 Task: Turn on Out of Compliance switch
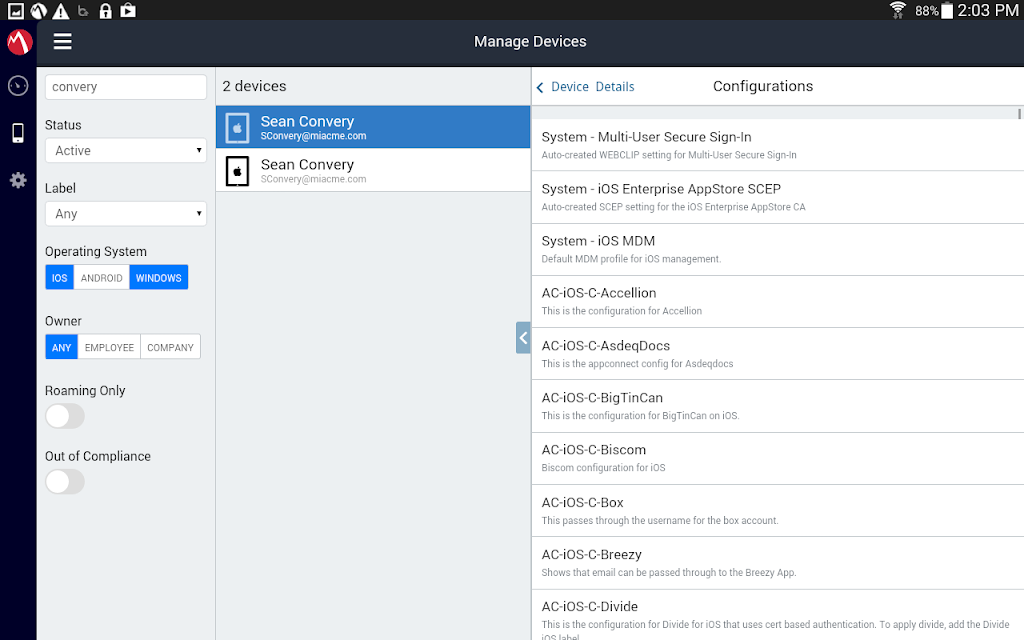point(65,482)
